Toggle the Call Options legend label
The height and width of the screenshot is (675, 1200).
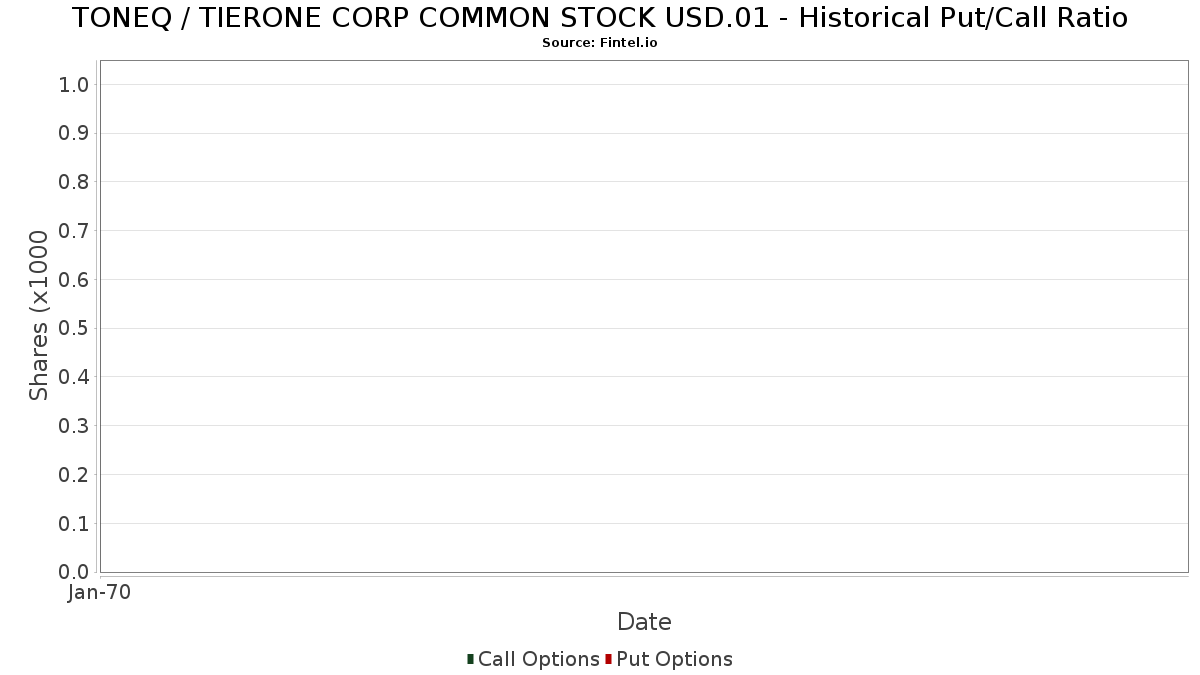(538, 659)
